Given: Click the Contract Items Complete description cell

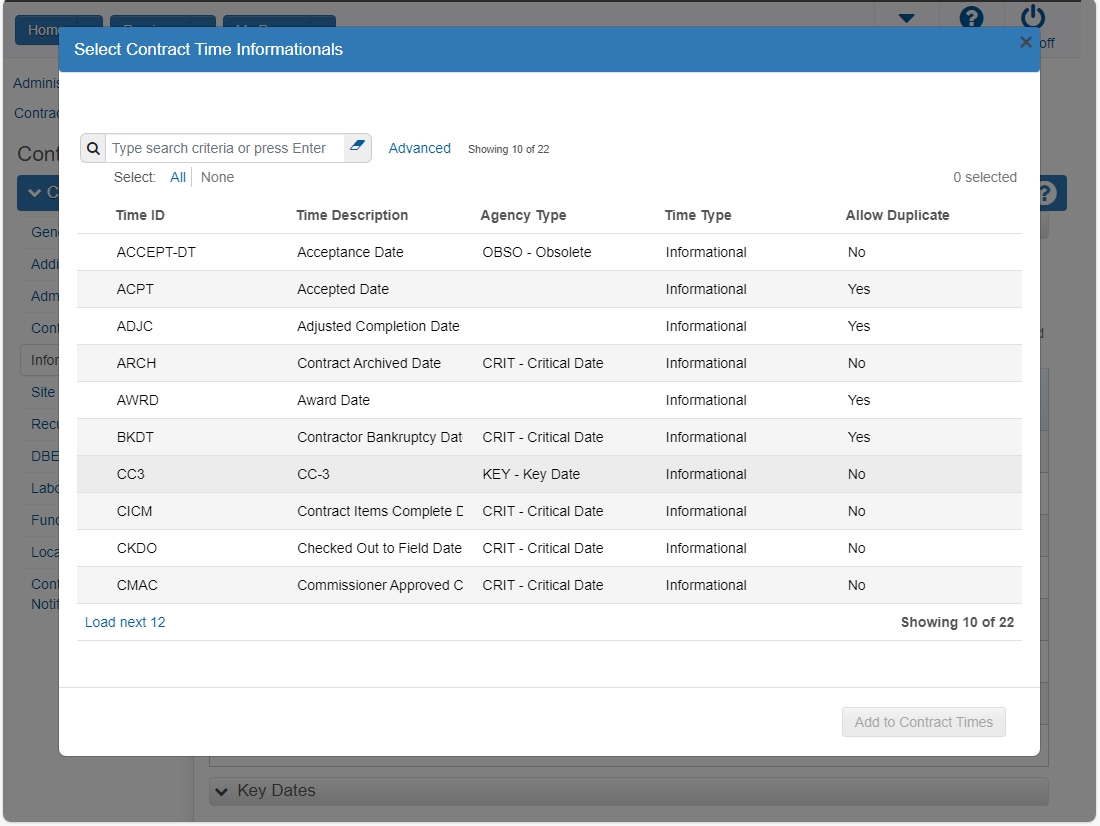Looking at the screenshot, I should 380,512.
